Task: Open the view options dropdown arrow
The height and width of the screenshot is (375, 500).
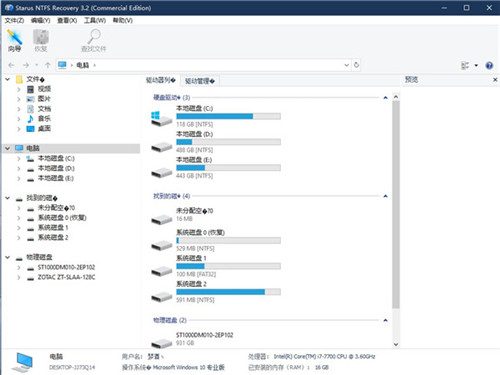Action: [476, 65]
